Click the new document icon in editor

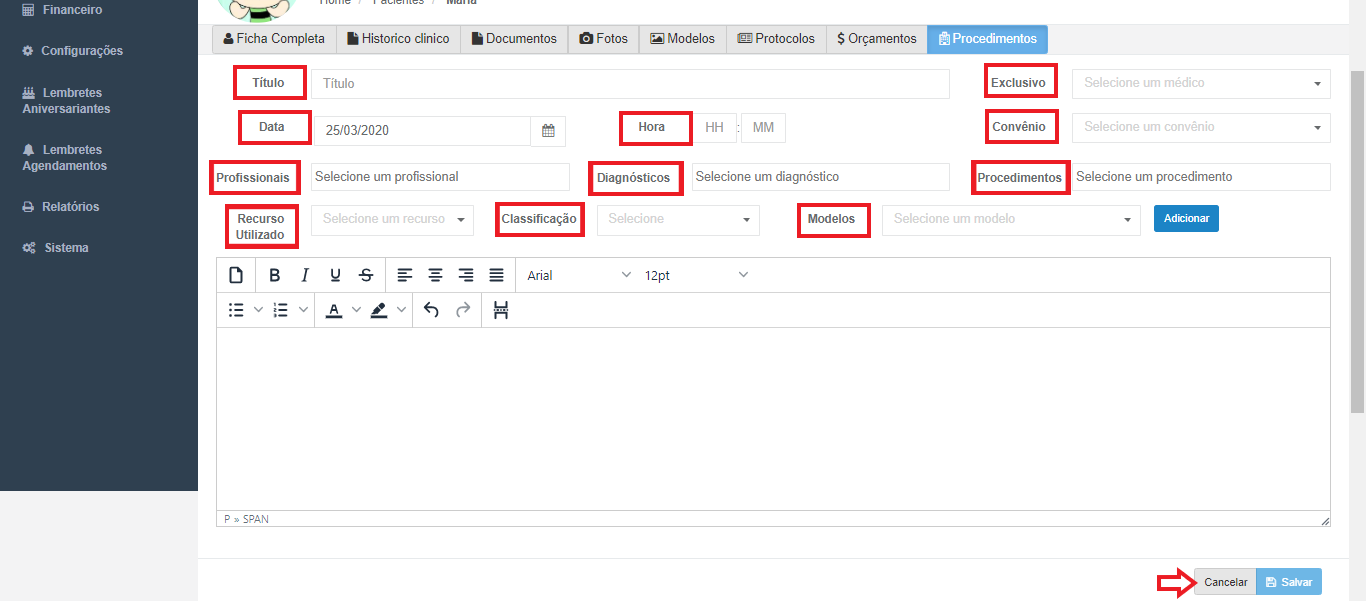point(236,275)
